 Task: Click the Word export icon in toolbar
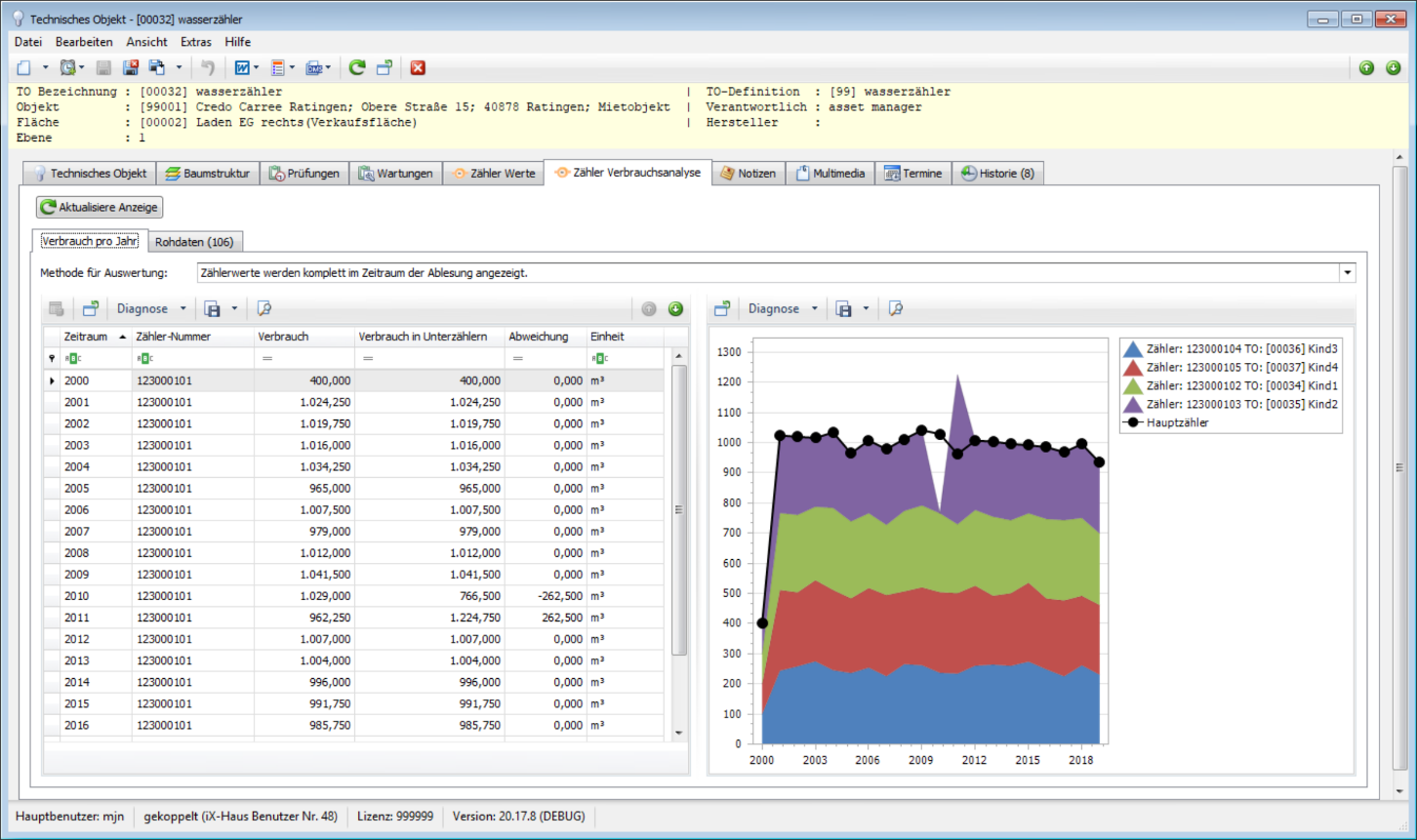[x=242, y=67]
